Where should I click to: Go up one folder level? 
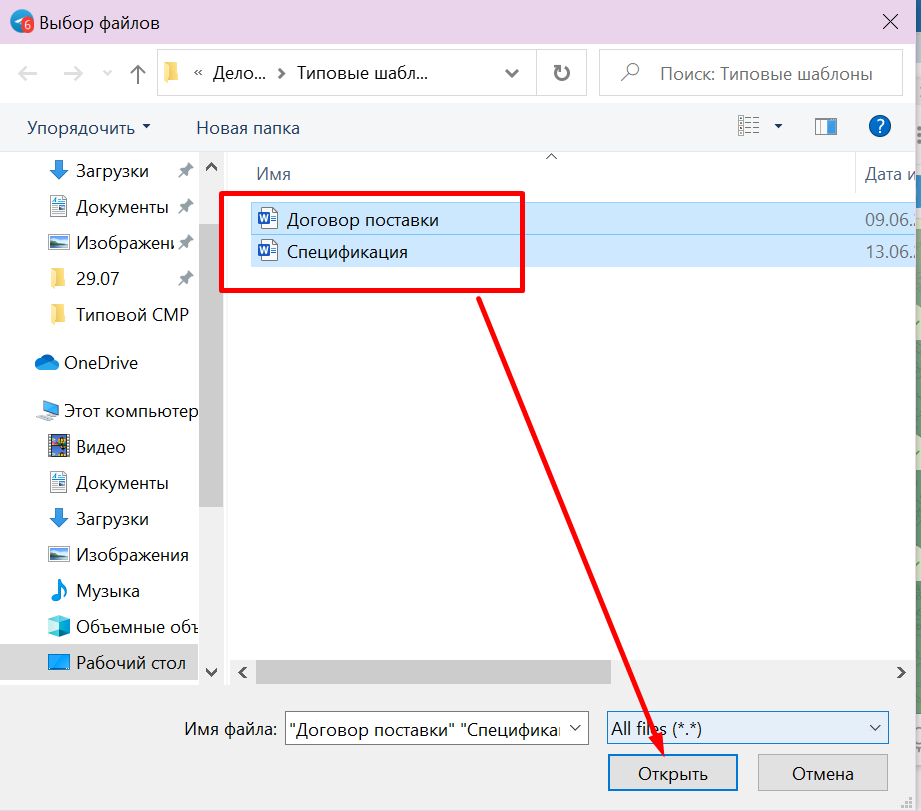[137, 73]
